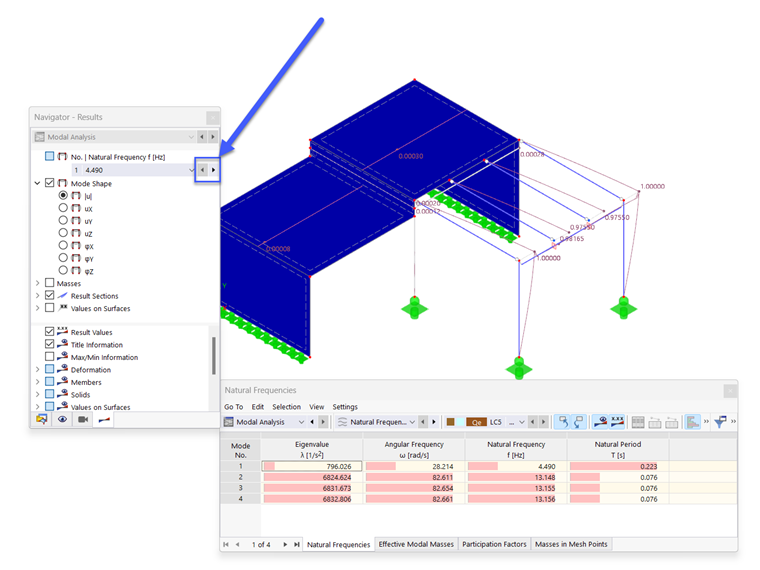Toggle the Result Sections checkbox
The height and width of the screenshot is (570, 760).
(x=49, y=295)
